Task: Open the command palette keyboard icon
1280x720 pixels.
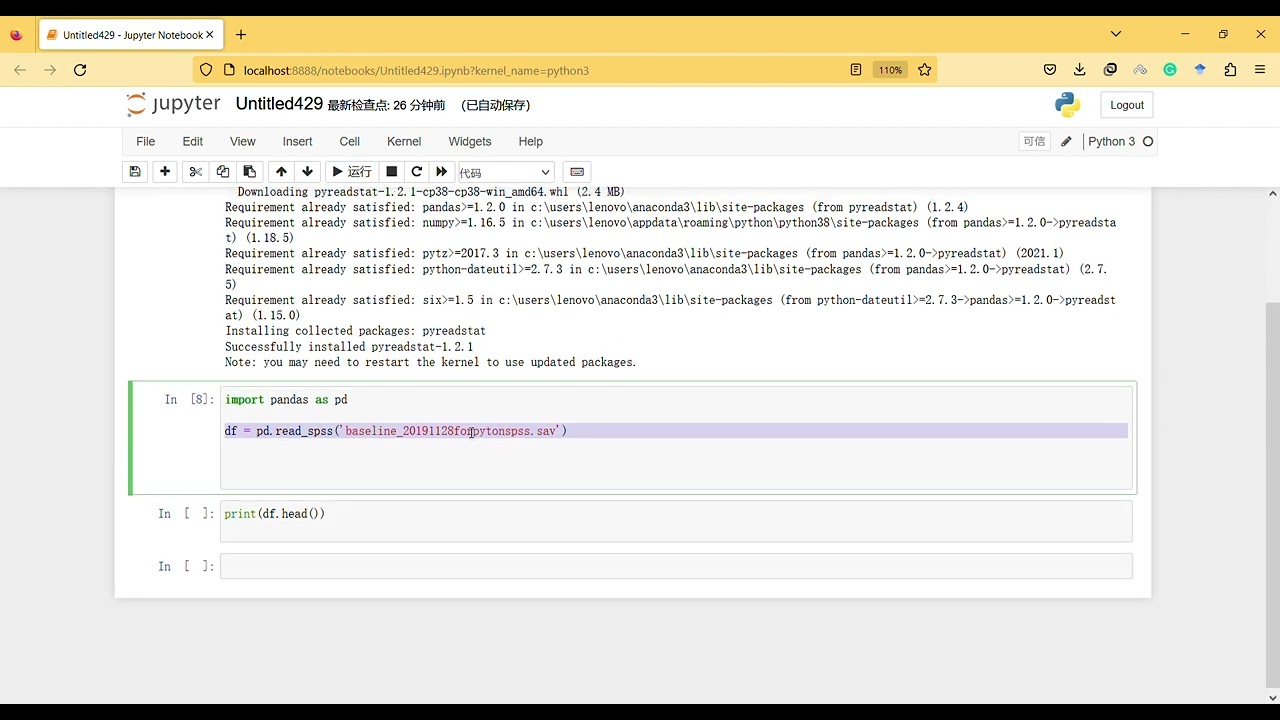Action: pyautogui.click(x=577, y=172)
